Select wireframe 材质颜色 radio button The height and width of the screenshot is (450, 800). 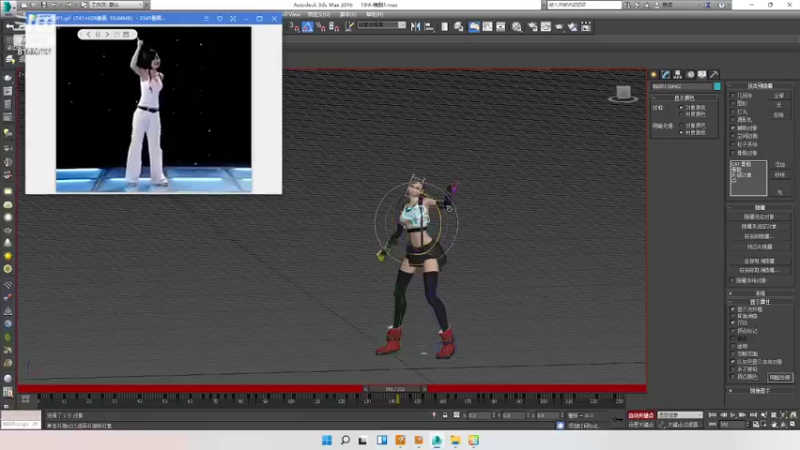(x=681, y=114)
